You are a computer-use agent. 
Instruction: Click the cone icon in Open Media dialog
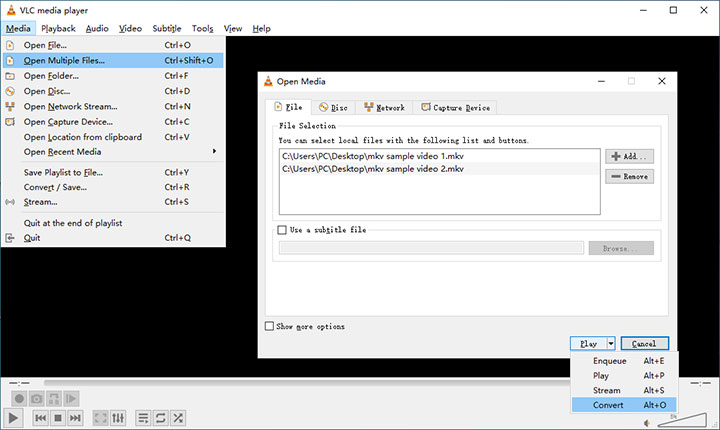(x=268, y=81)
